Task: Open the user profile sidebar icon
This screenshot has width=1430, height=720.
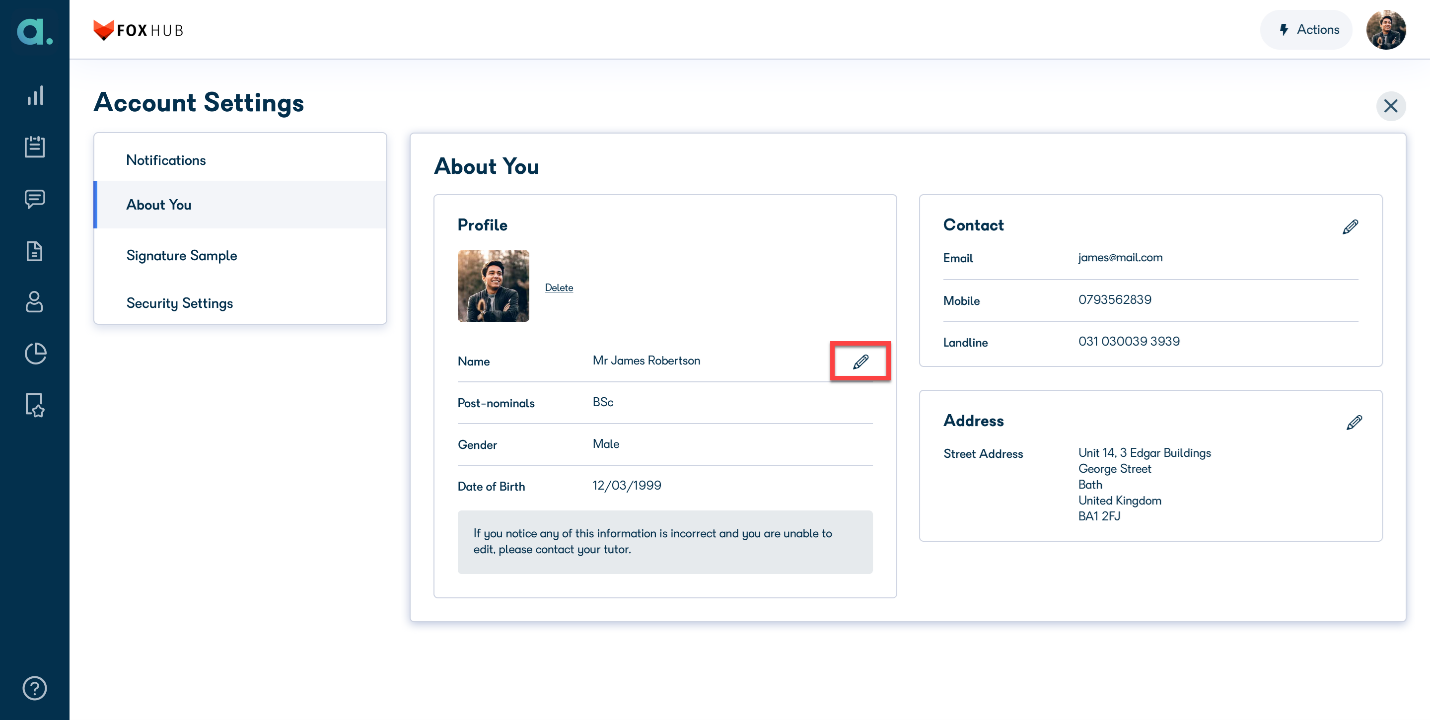Action: click(x=35, y=301)
